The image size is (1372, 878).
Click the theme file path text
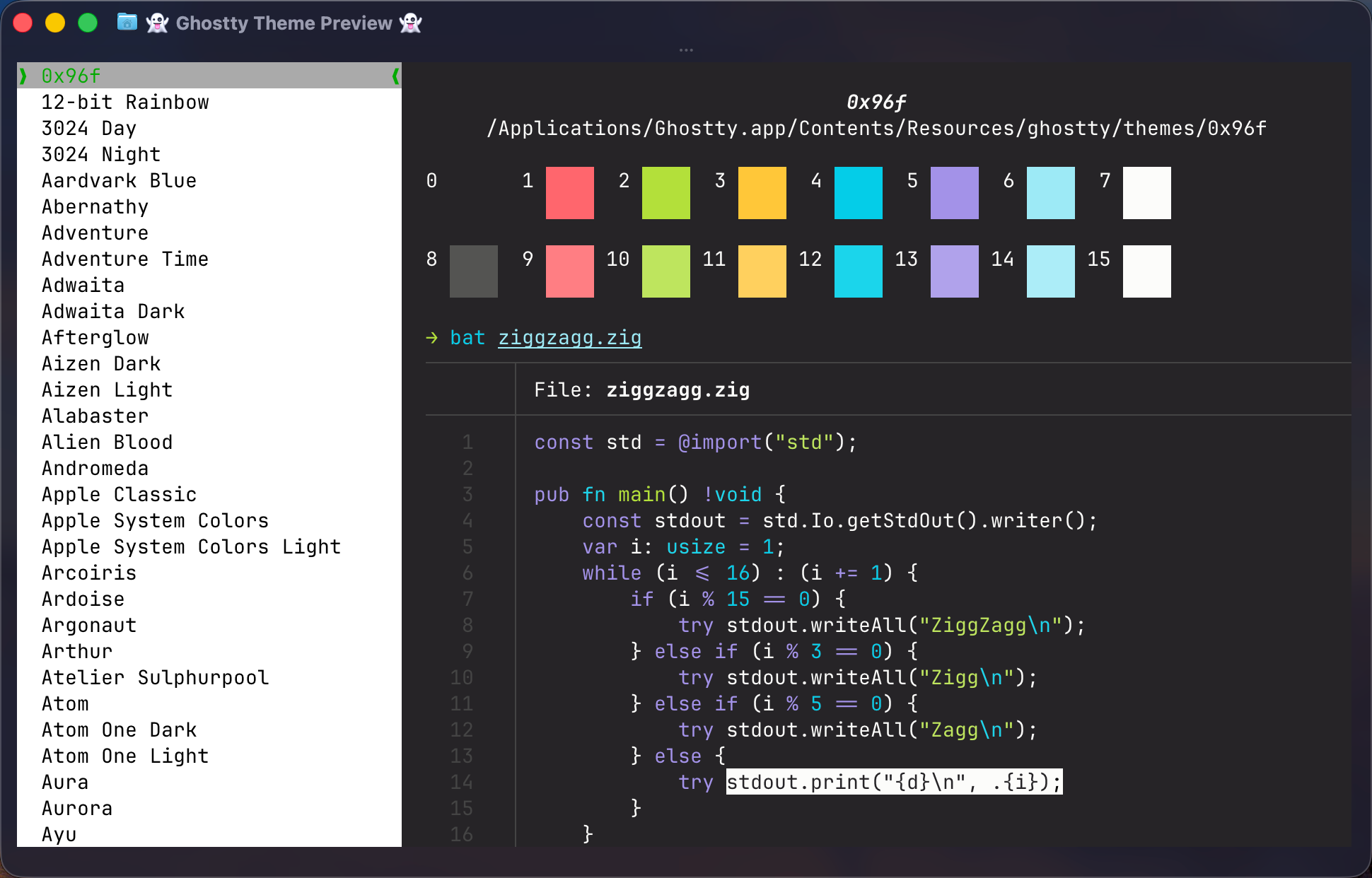(876, 129)
